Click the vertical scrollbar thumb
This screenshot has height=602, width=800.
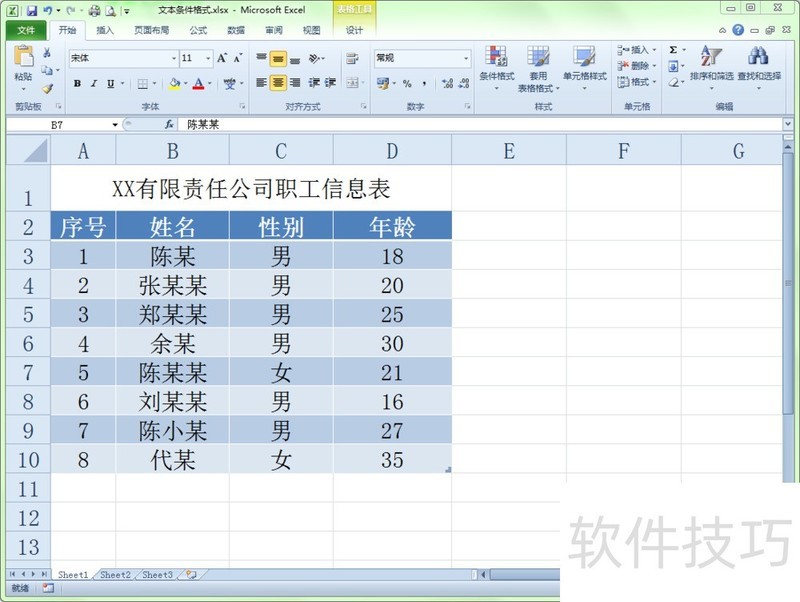click(x=788, y=283)
